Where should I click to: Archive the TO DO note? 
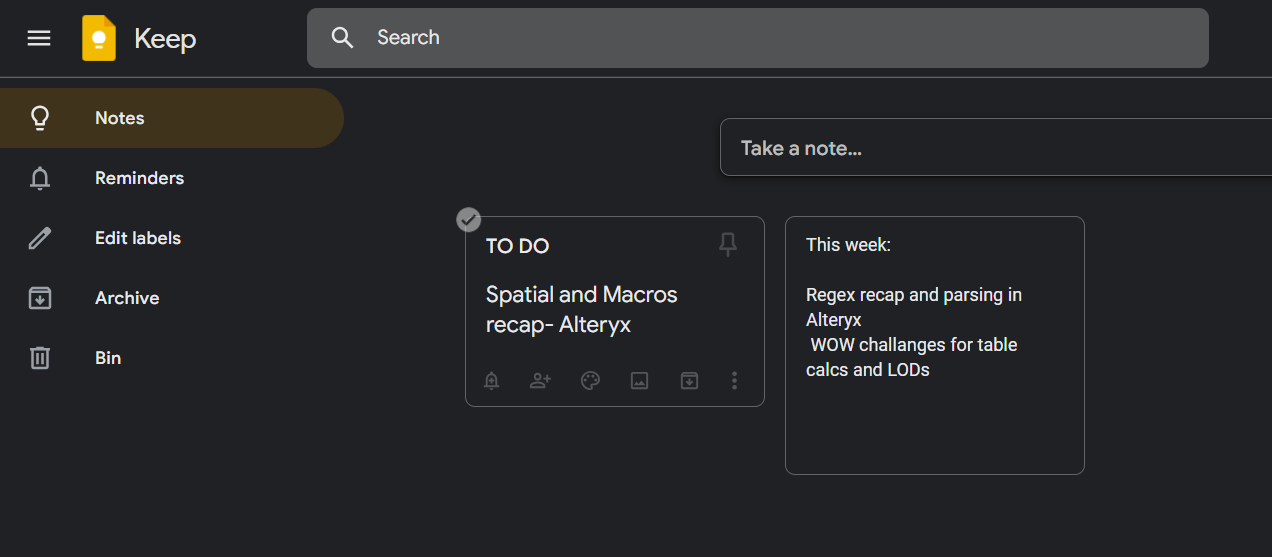coord(689,380)
